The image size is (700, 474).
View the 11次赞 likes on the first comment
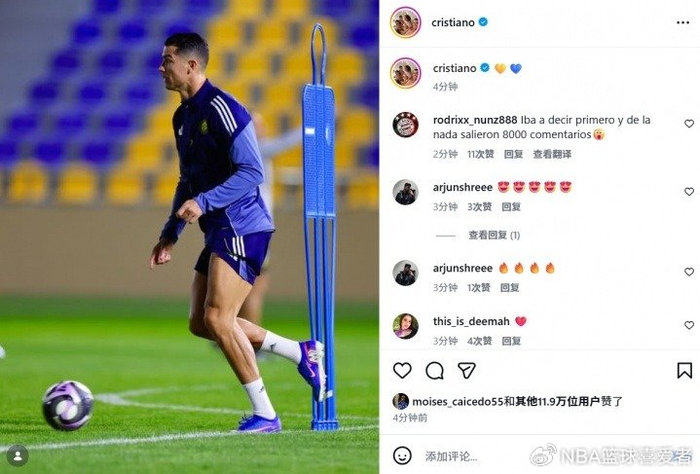pos(480,154)
